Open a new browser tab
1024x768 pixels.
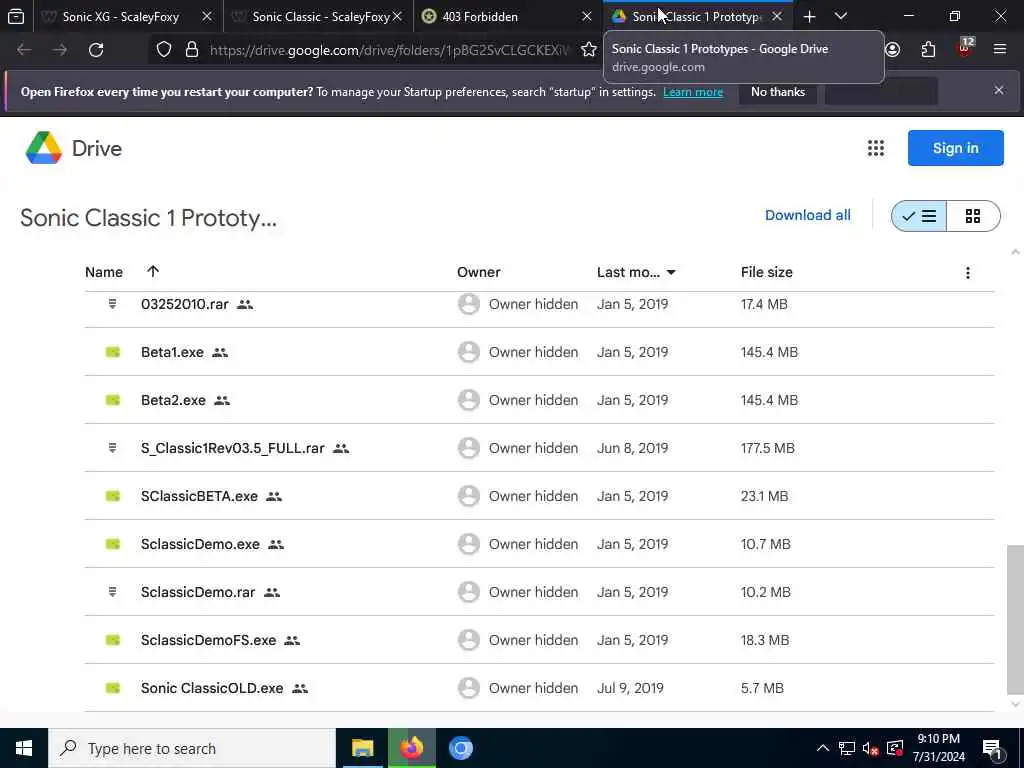click(809, 17)
